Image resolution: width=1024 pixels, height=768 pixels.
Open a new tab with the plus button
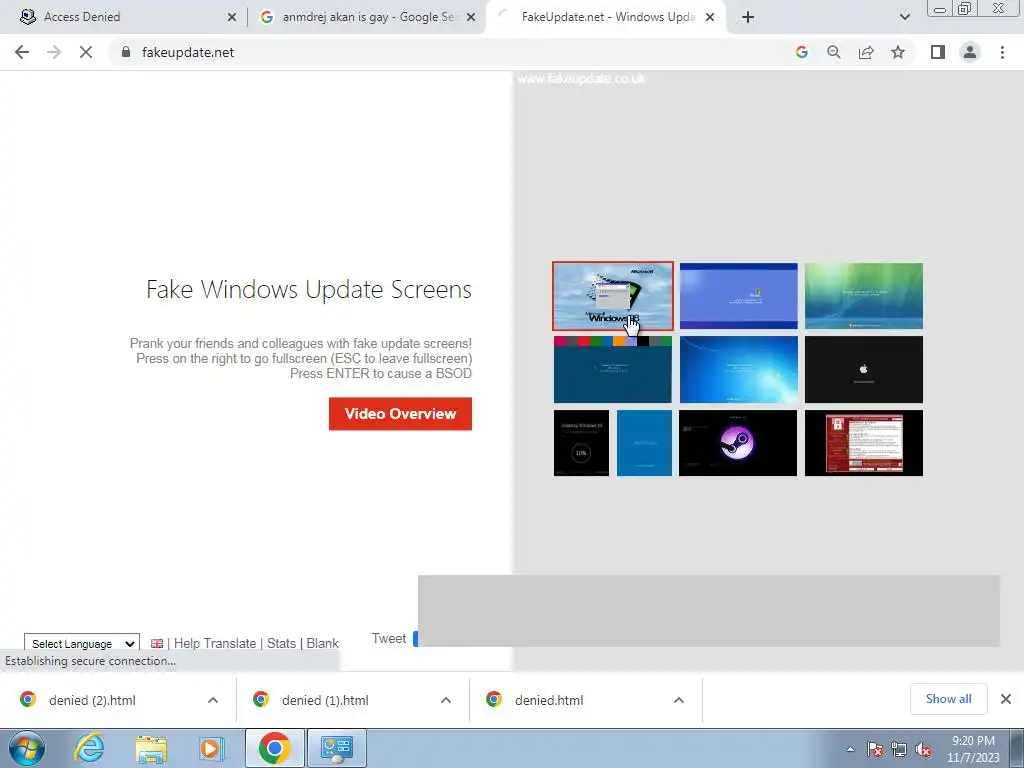pyautogui.click(x=748, y=17)
